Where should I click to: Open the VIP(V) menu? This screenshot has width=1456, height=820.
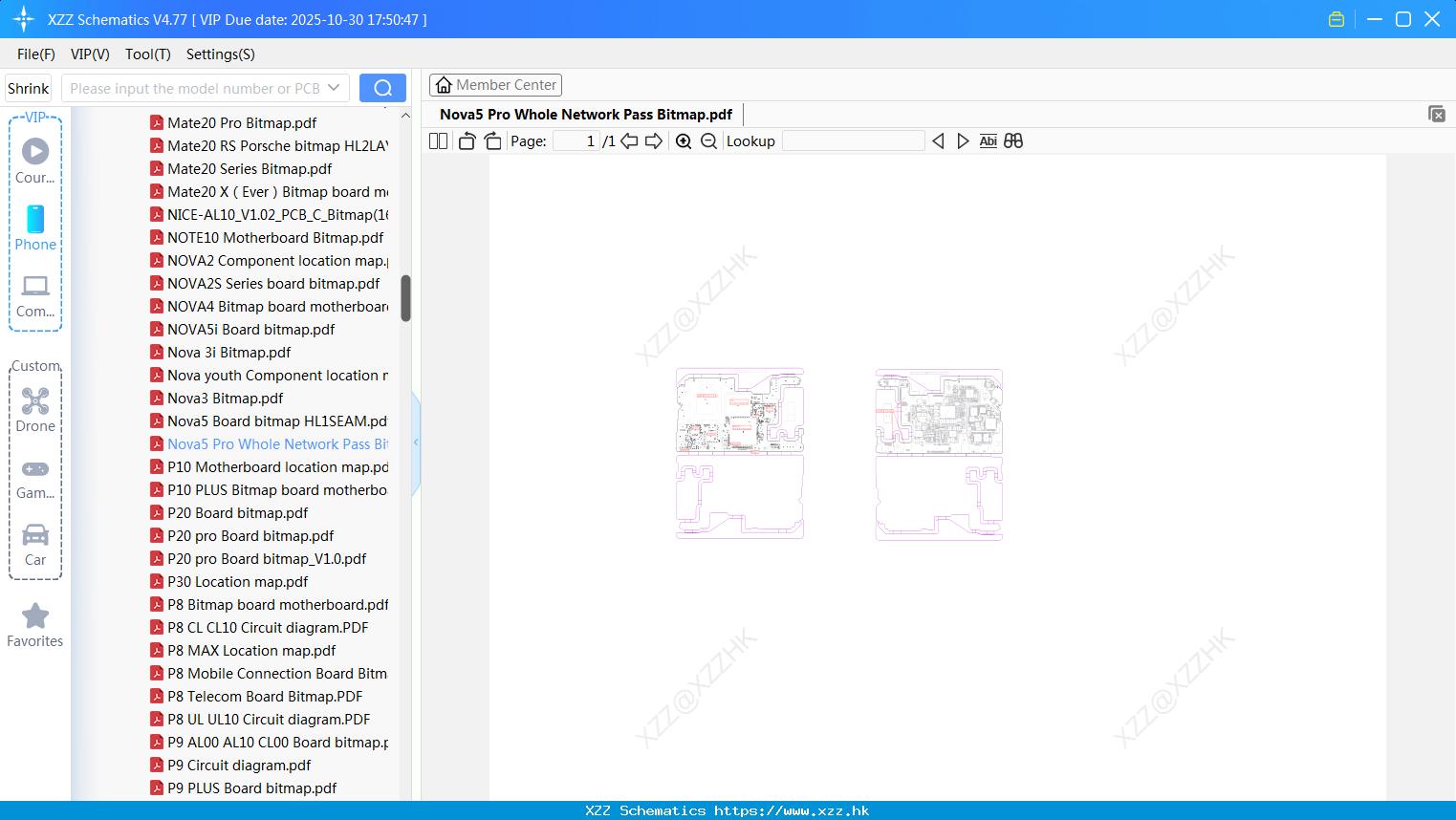[90, 54]
